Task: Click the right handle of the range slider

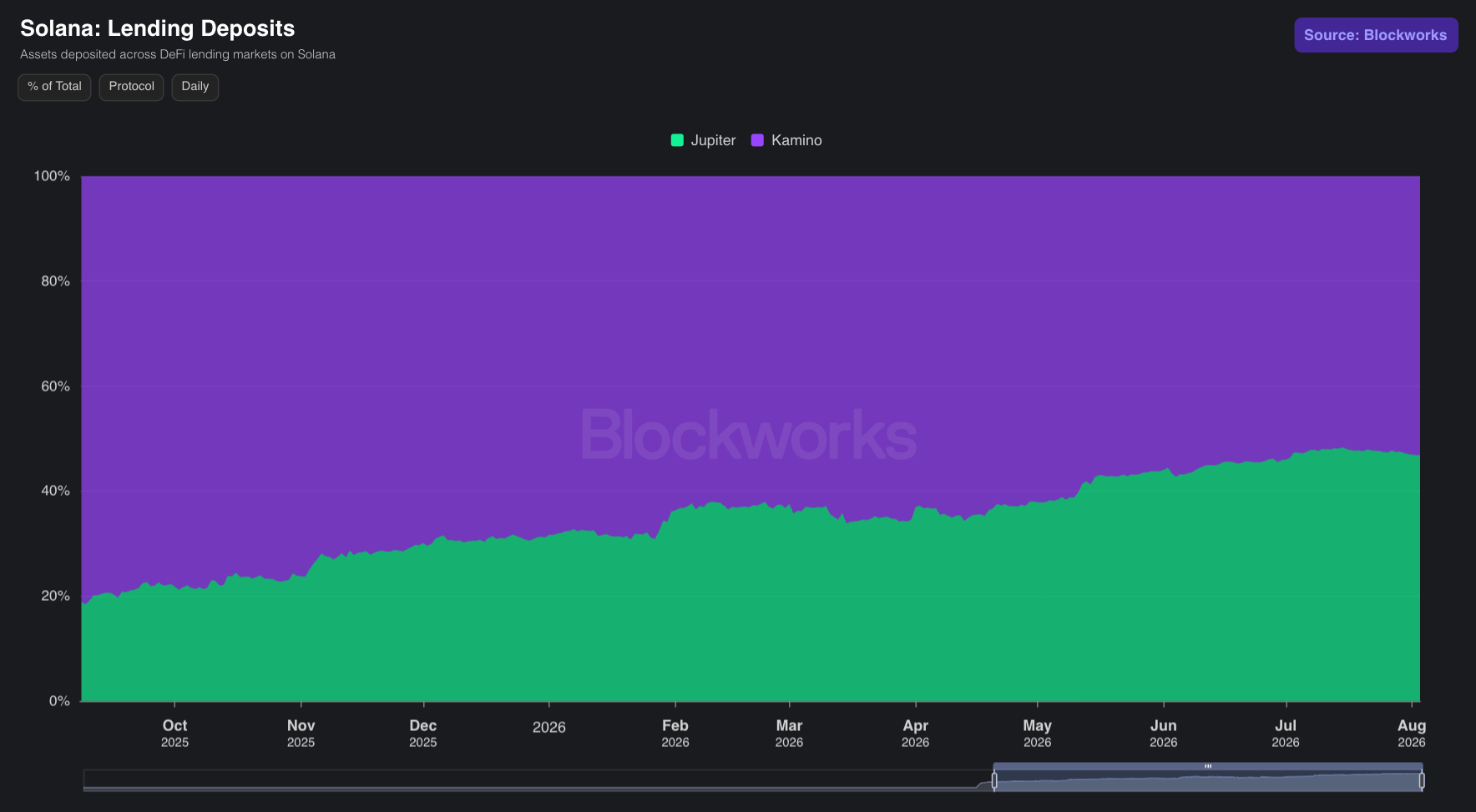Action: click(1422, 780)
